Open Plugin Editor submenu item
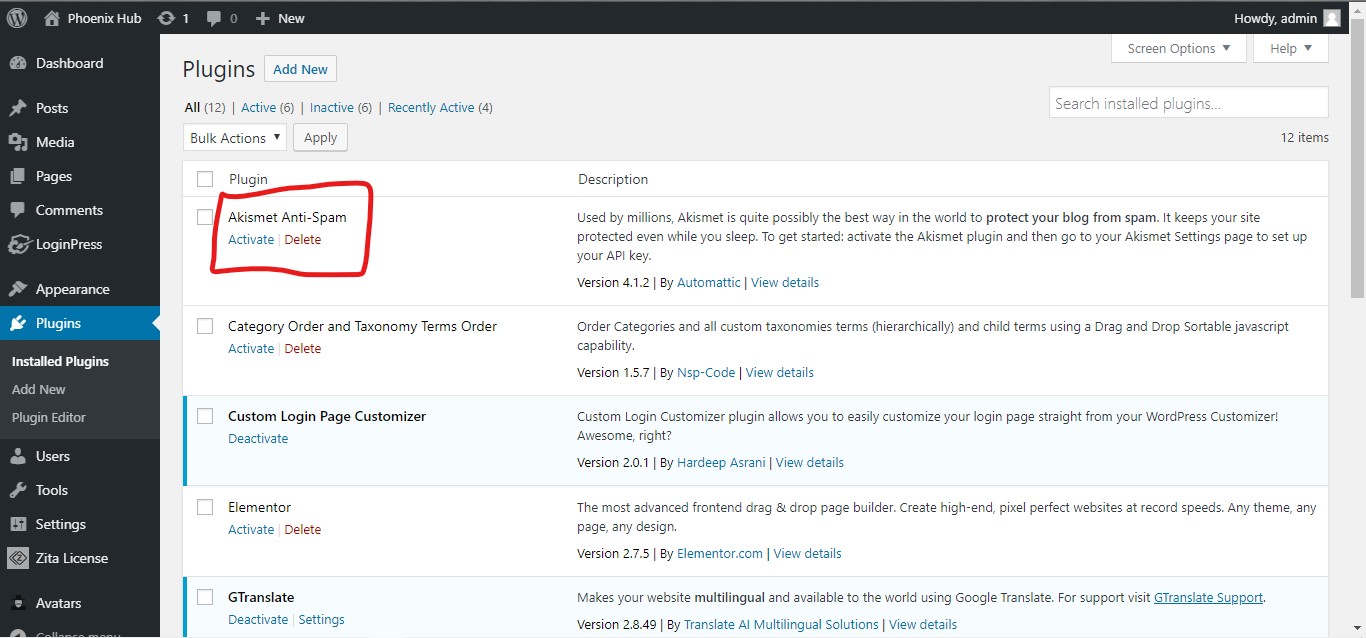This screenshot has height=638, width=1366. (x=49, y=417)
